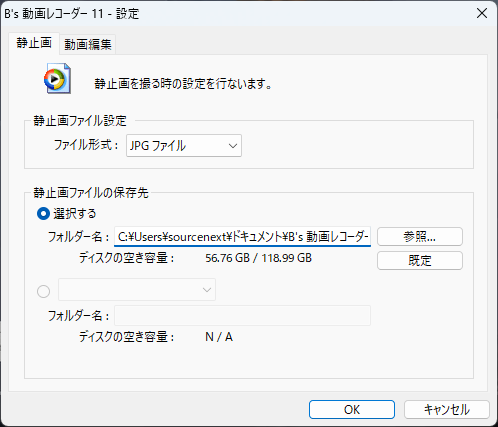Expand the ファイル形式 JPG ファイル dropdown
Viewport: 498px width, 427px height.
(184, 146)
